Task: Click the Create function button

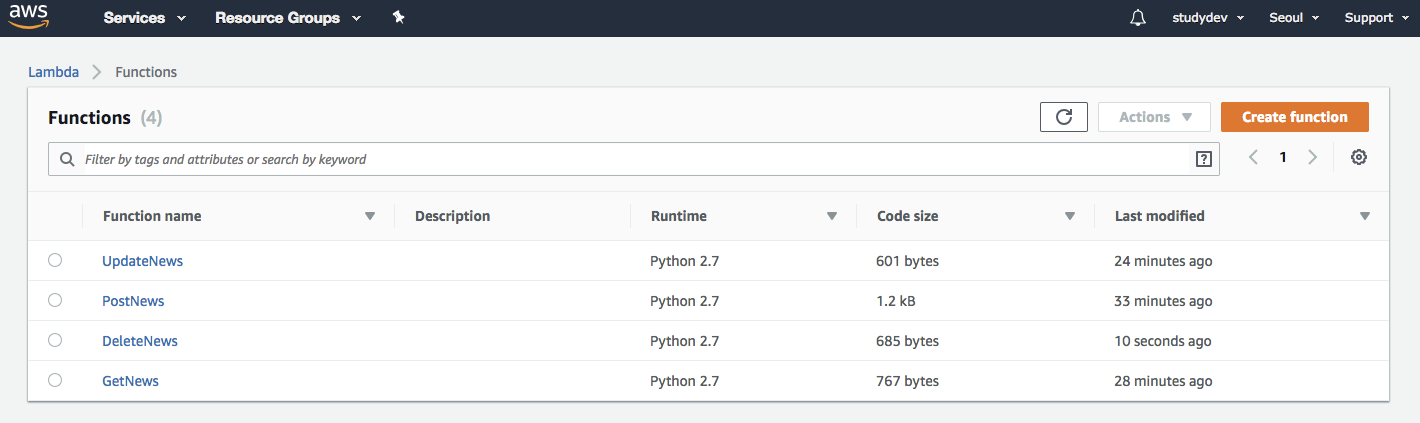Action: tap(1295, 117)
